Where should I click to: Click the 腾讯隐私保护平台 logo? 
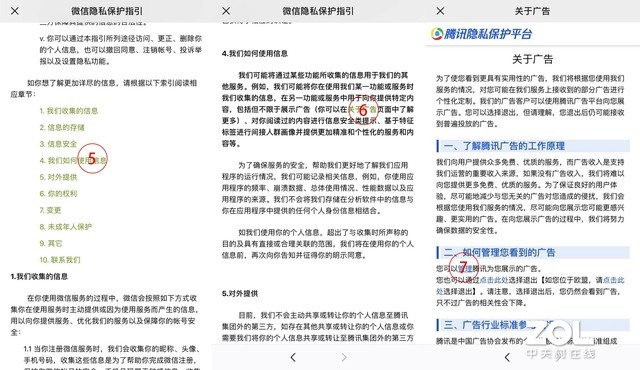point(481,34)
